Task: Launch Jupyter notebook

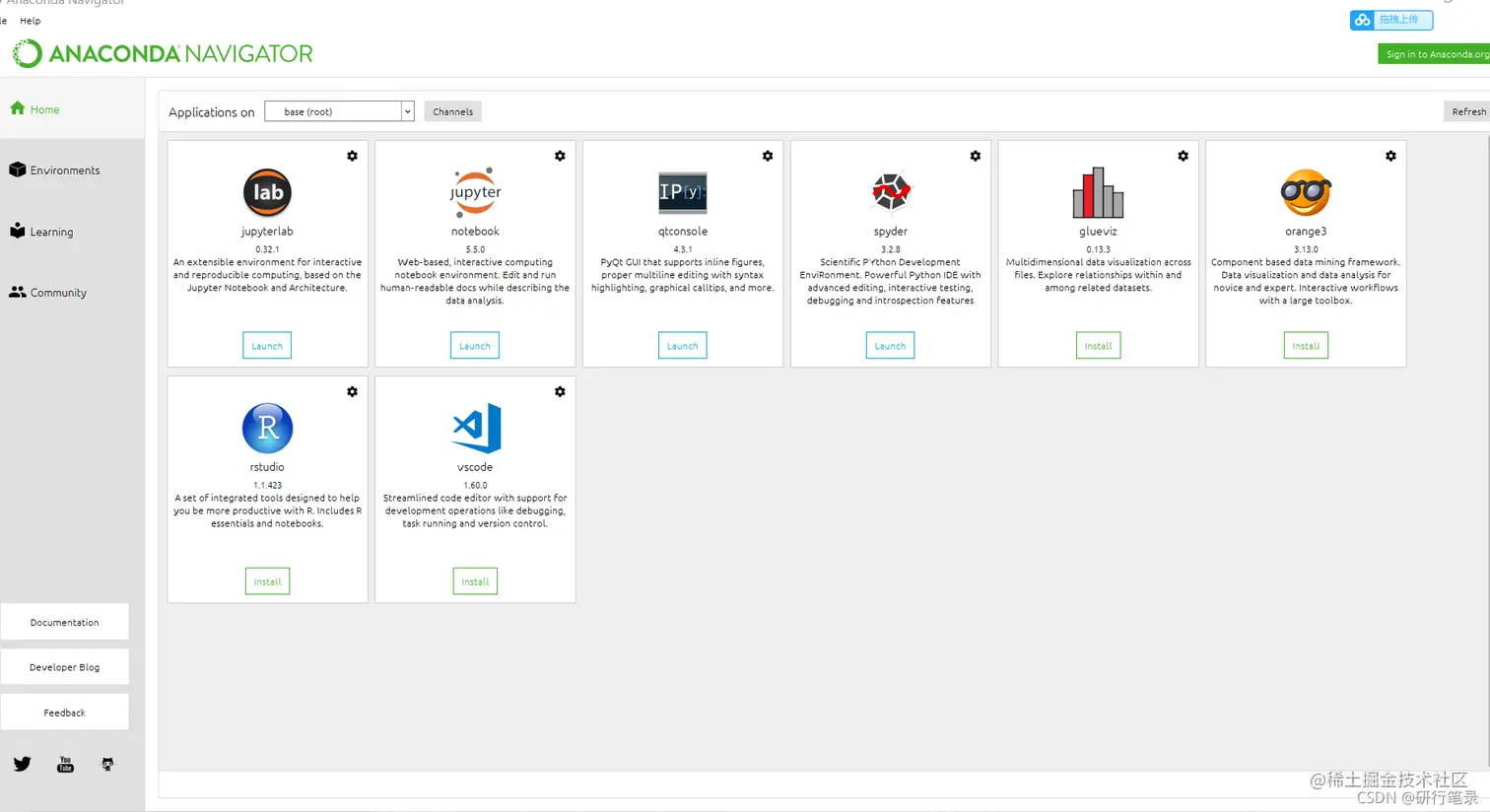Action: click(475, 346)
